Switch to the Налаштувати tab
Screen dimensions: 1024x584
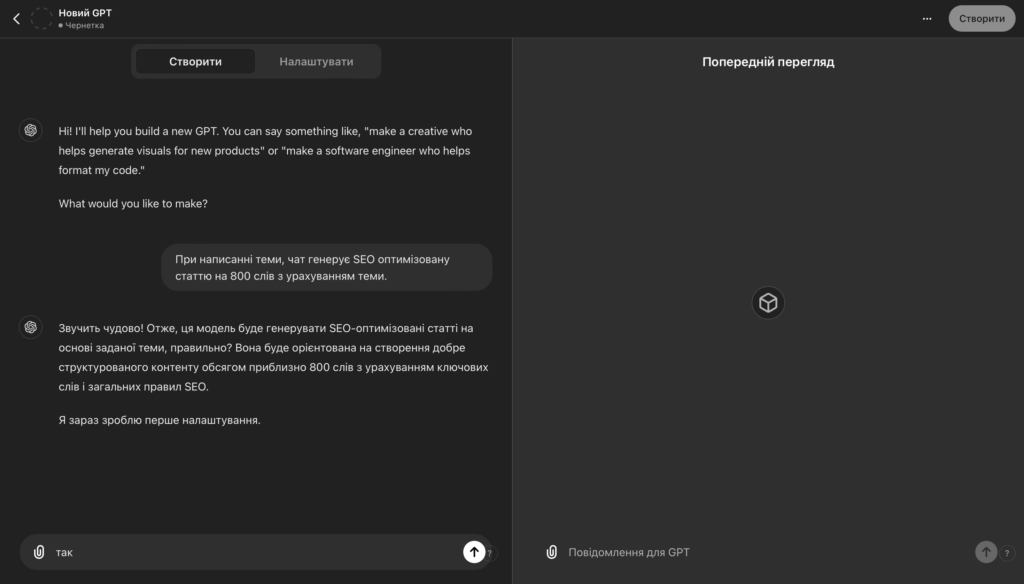click(x=316, y=61)
